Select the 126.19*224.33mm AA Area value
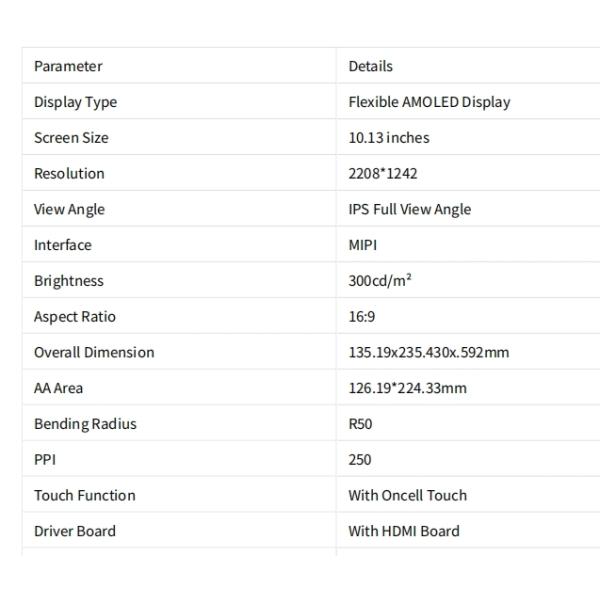The image size is (600, 600). [407, 388]
